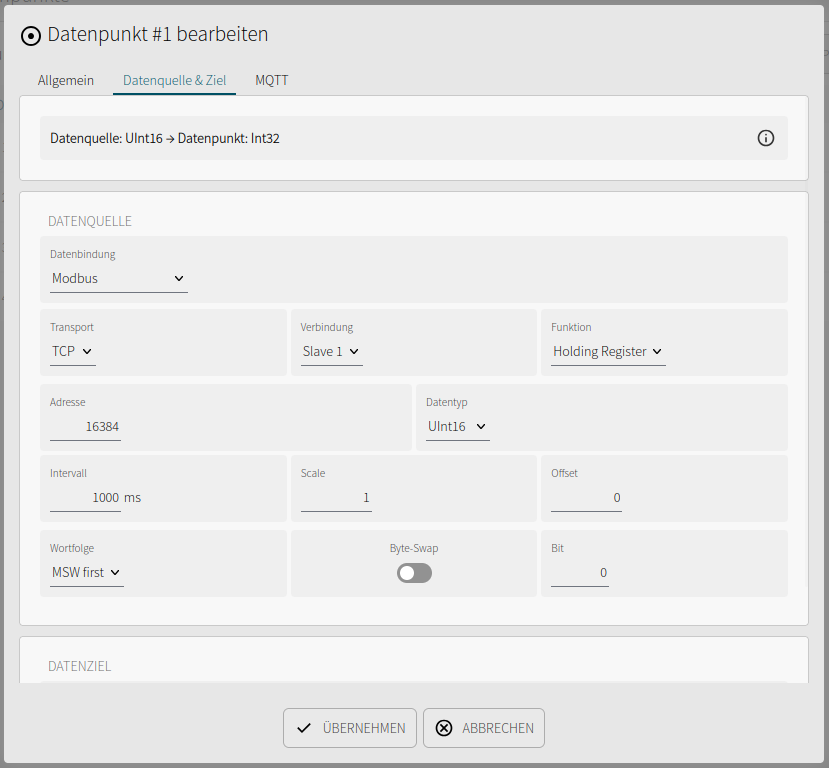Open the Wortfolge MSW first dropdown
The width and height of the screenshot is (829, 768).
tap(87, 572)
